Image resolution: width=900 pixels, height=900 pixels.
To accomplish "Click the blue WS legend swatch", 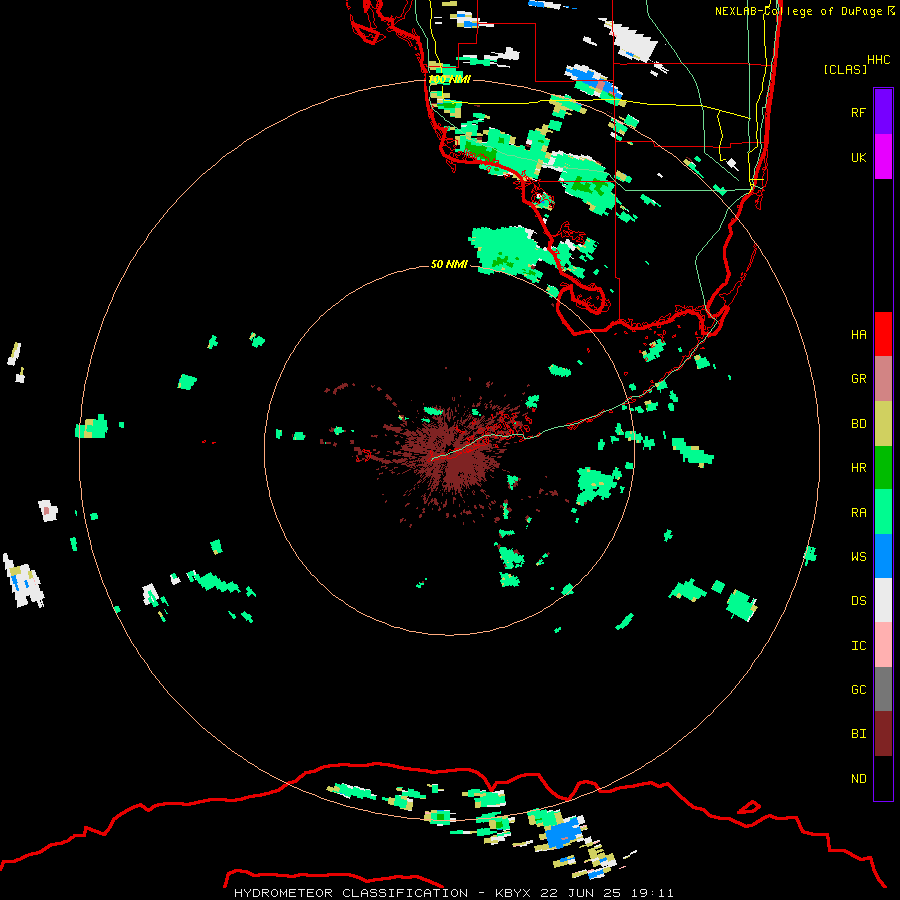I will click(x=883, y=556).
